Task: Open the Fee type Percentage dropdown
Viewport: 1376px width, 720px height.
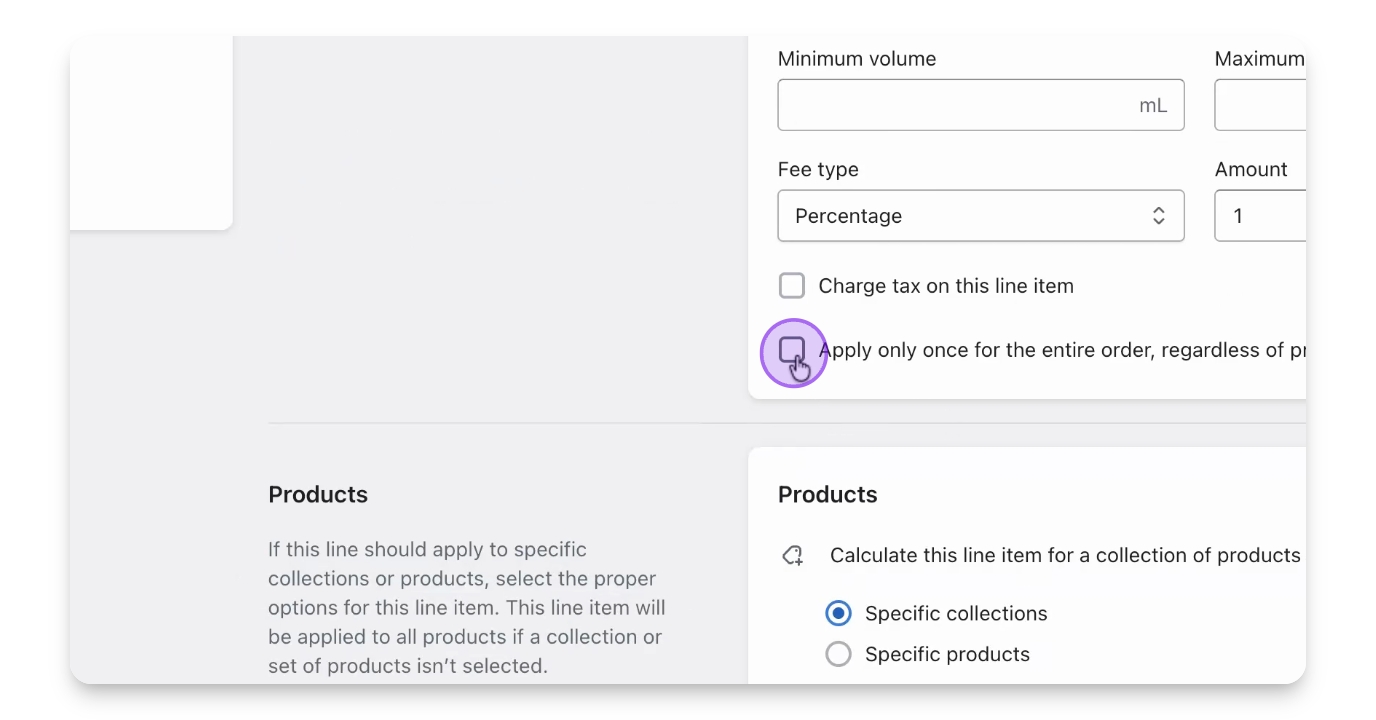Action: (980, 216)
